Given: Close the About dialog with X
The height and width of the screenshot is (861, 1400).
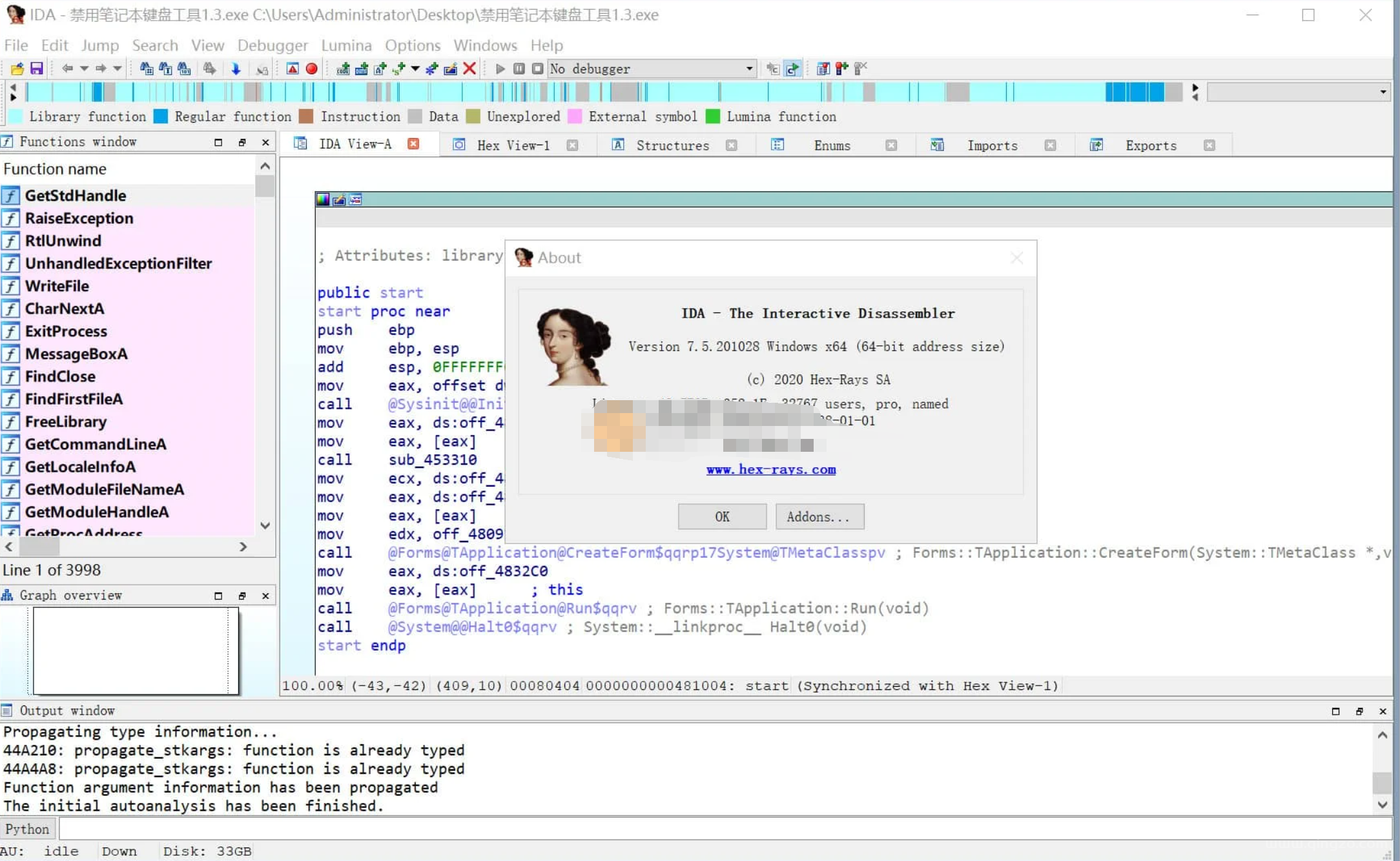Looking at the screenshot, I should 1016,258.
